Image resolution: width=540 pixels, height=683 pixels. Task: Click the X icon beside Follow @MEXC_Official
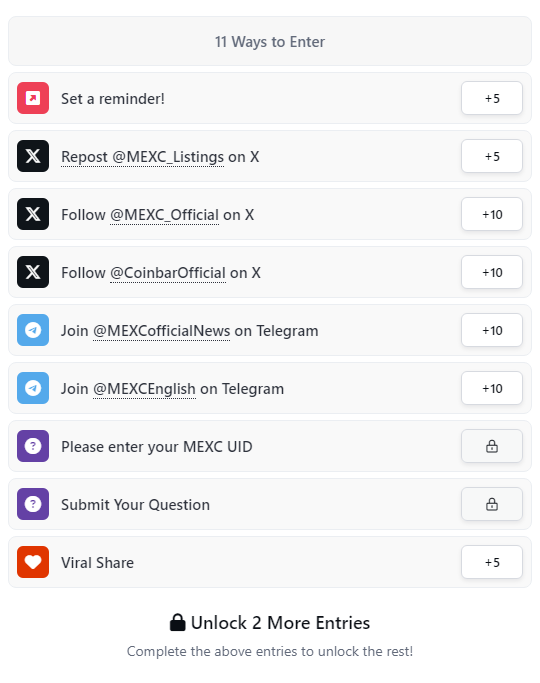pos(33,214)
